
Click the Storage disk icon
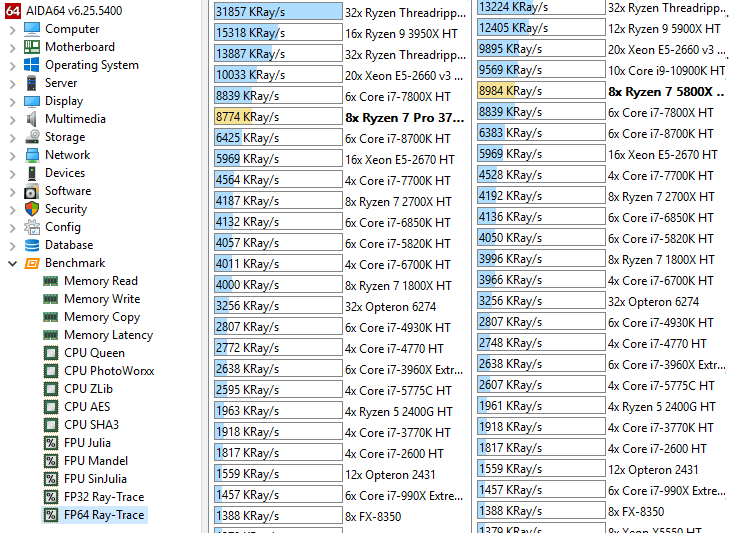click(32, 137)
